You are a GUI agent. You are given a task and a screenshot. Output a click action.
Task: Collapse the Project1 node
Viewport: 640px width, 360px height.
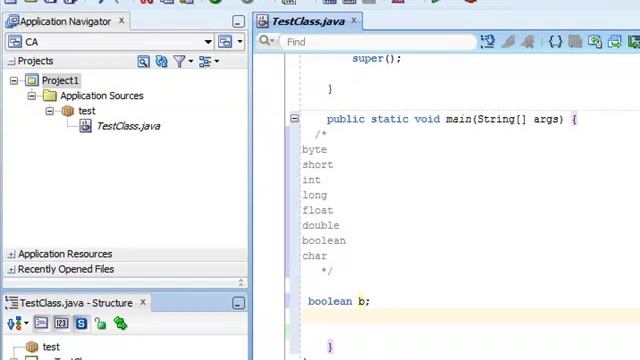(14, 80)
